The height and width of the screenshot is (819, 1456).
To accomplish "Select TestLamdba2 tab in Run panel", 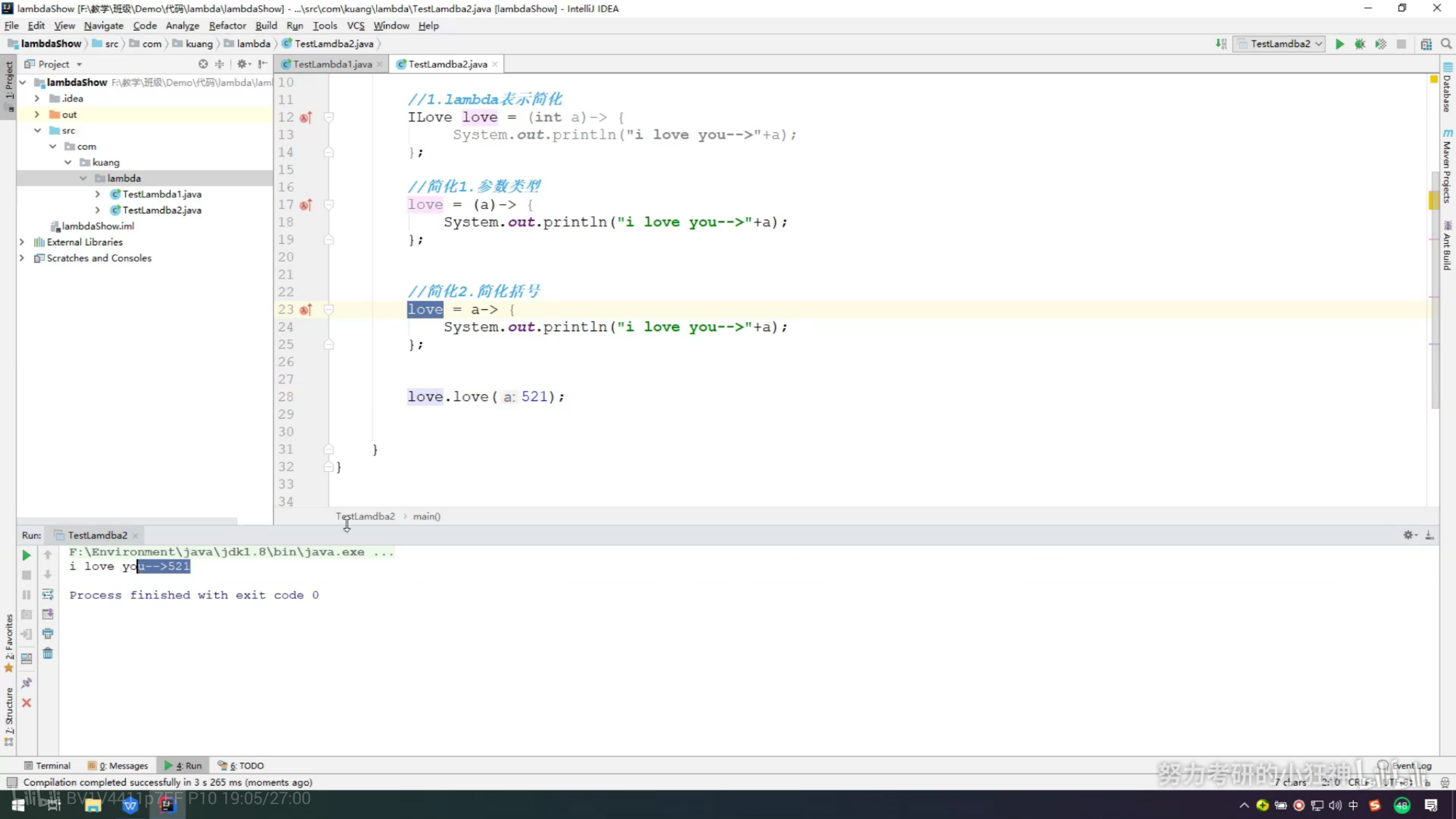I will [97, 535].
